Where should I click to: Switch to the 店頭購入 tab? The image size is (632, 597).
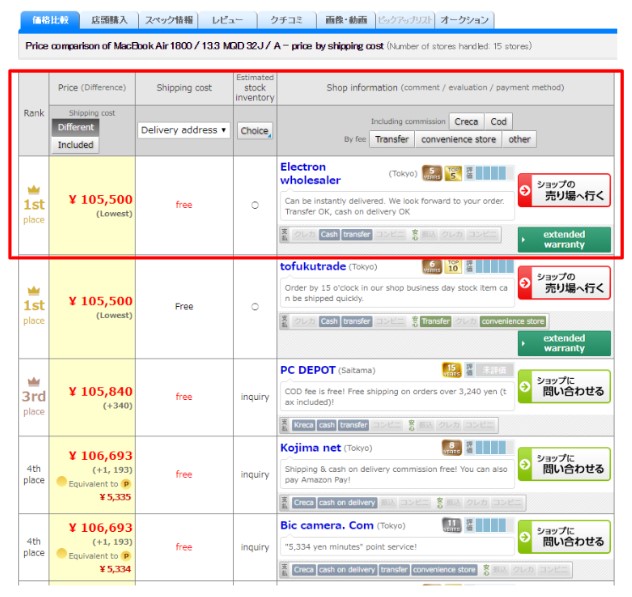pyautogui.click(x=109, y=20)
